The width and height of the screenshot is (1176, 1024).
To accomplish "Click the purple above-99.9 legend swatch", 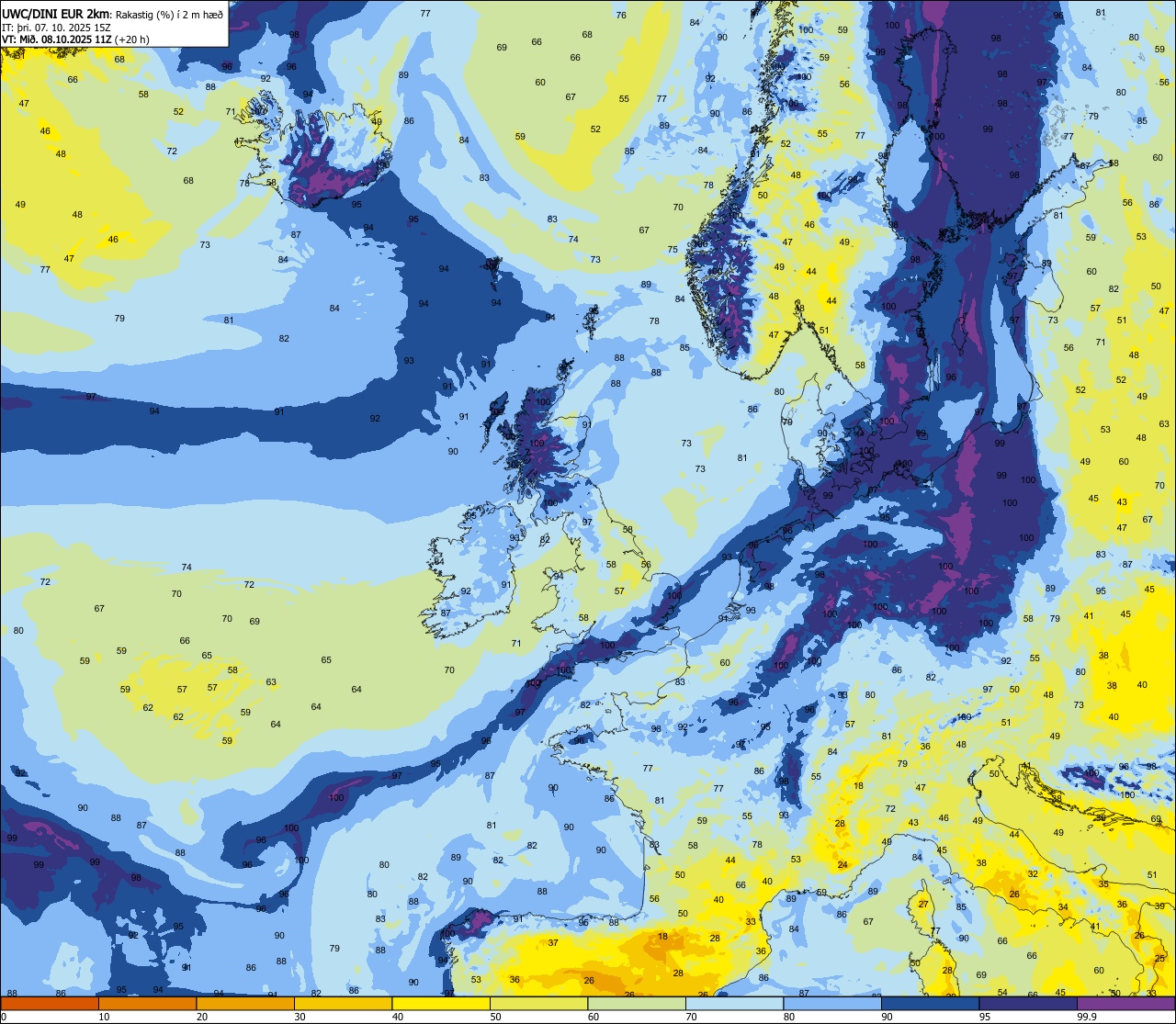I will pos(1125,1004).
